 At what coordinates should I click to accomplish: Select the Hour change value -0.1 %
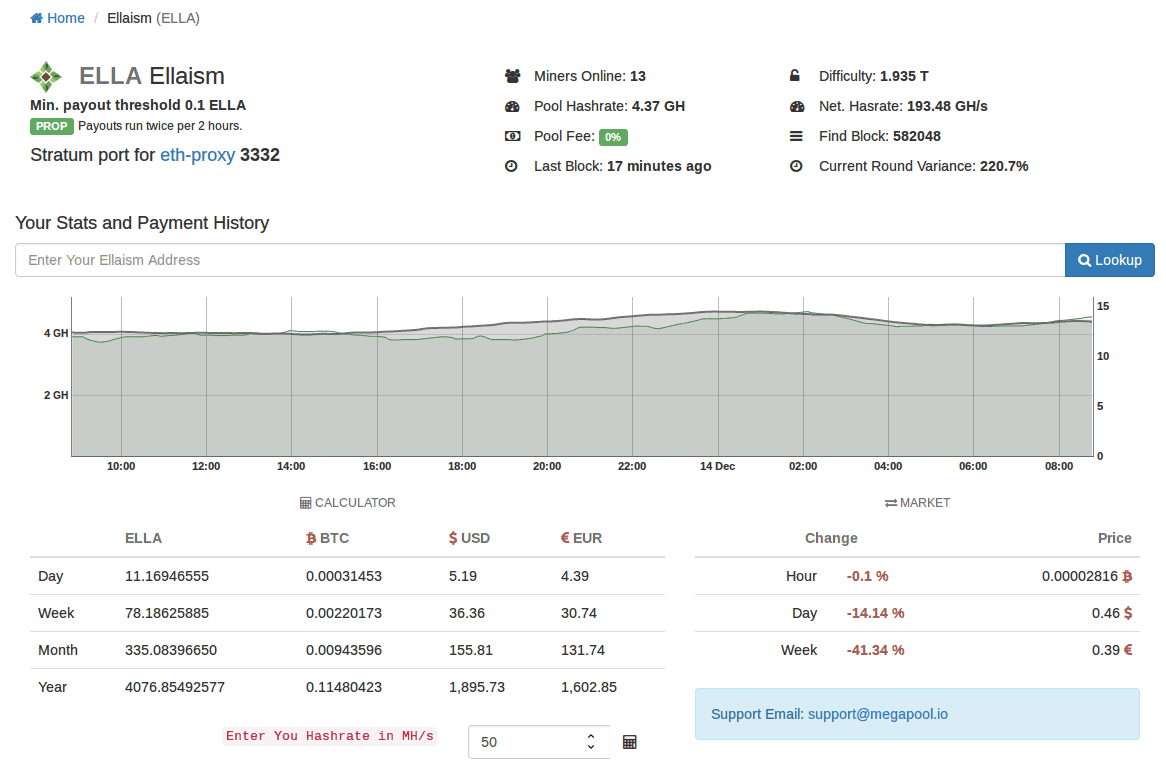[867, 576]
